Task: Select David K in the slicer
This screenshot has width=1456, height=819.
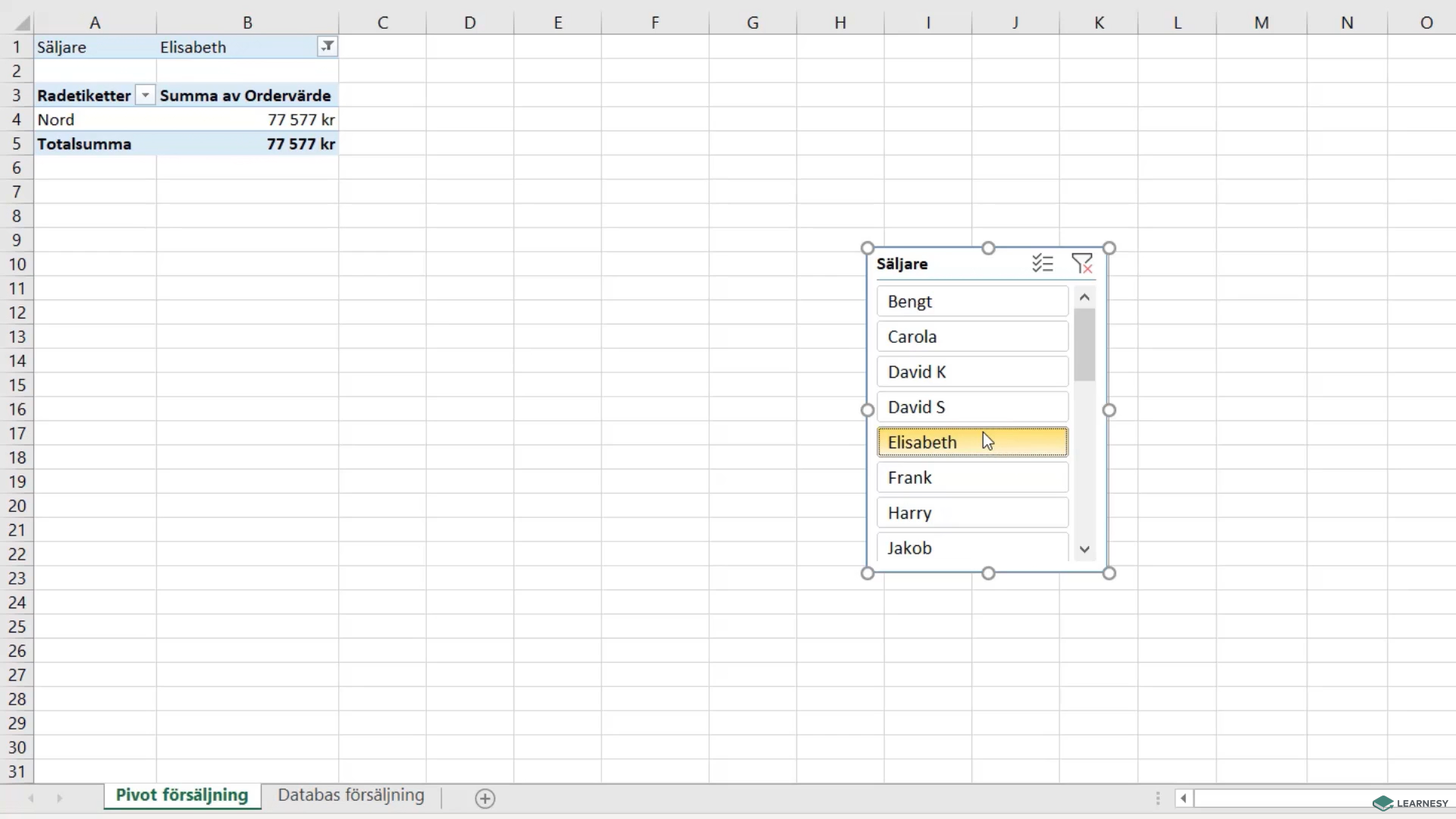Action: [x=972, y=372]
